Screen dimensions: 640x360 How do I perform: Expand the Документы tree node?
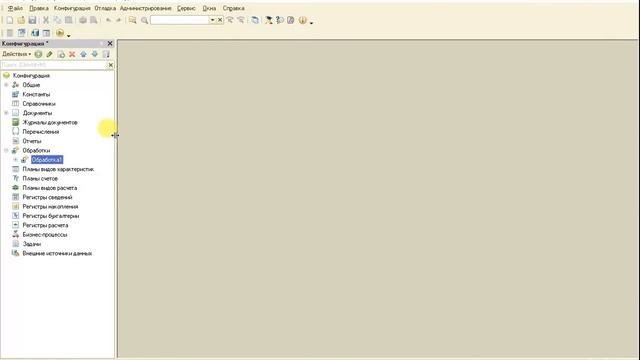(6, 113)
